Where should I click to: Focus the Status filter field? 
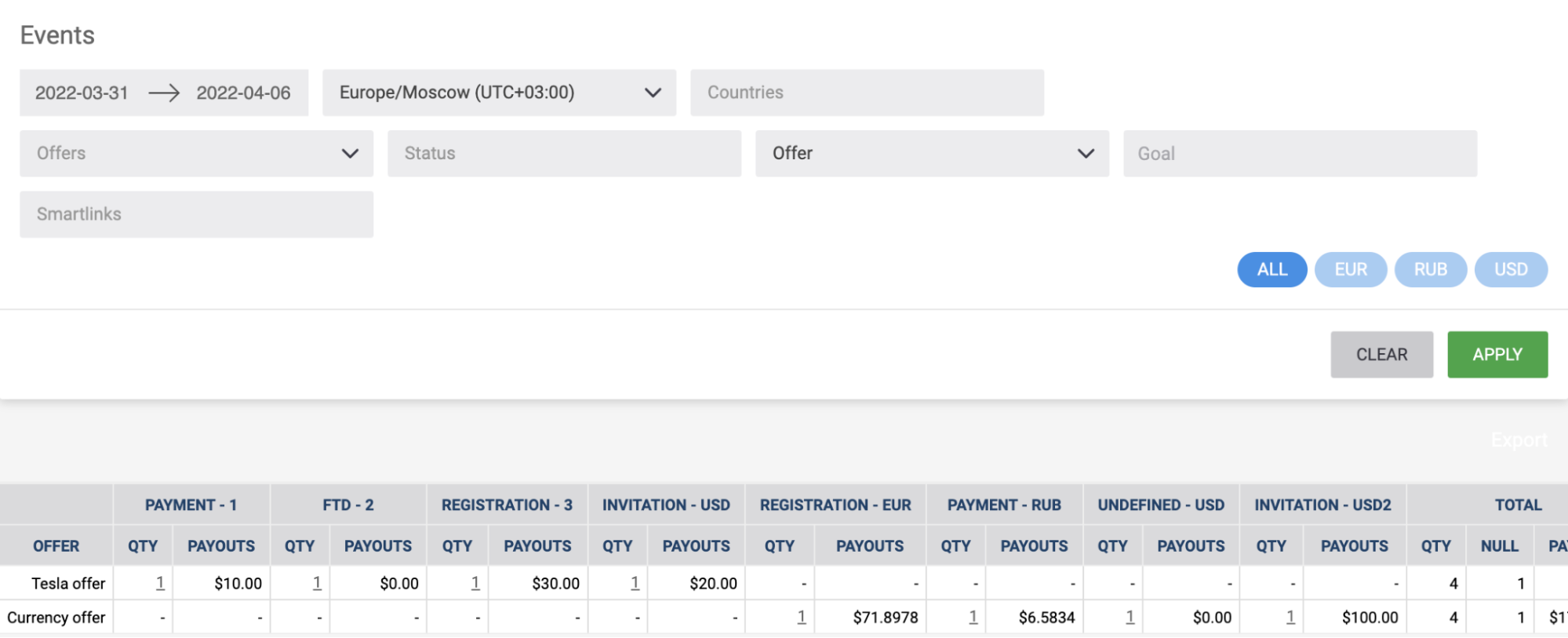pyautogui.click(x=564, y=154)
